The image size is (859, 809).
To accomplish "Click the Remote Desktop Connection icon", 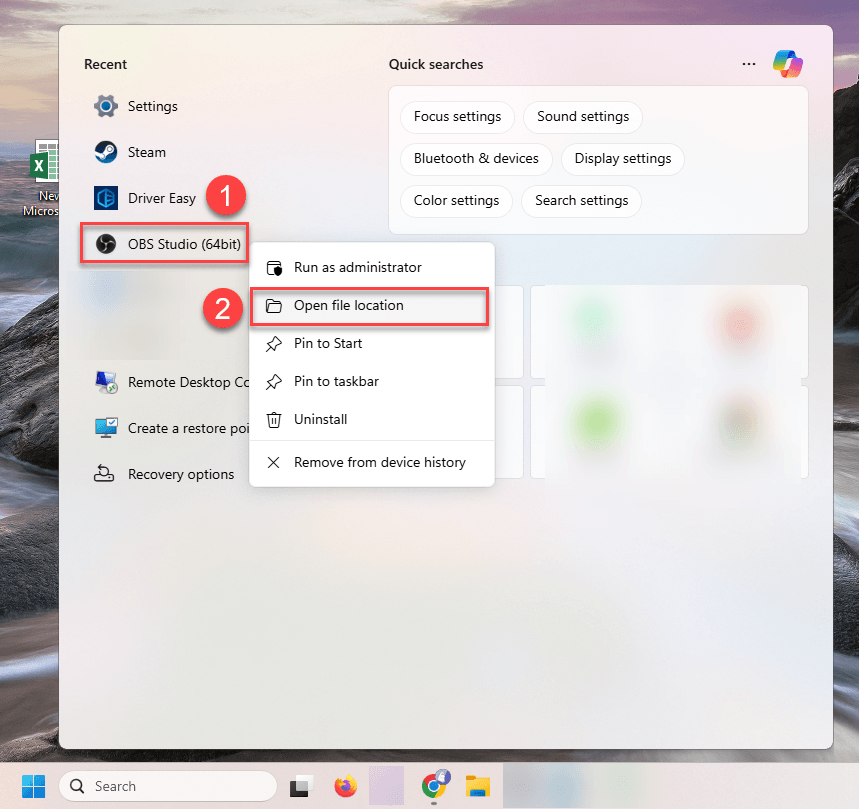I will pyautogui.click(x=106, y=382).
